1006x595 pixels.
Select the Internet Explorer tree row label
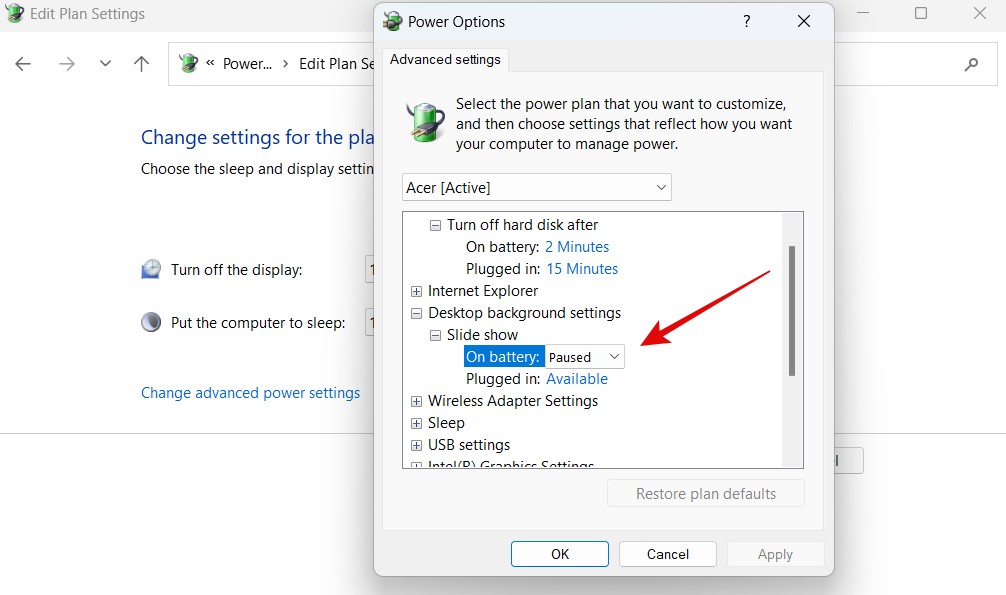(482, 291)
